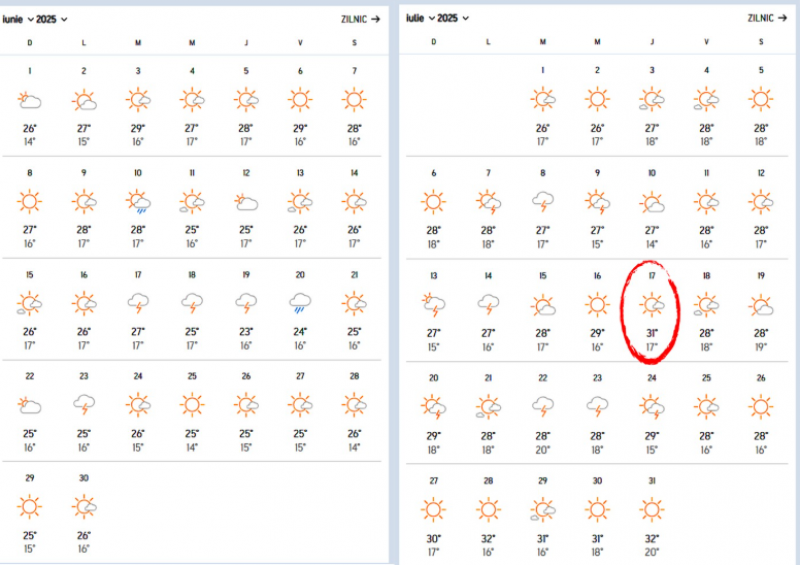Image resolution: width=800 pixels, height=565 pixels.
Task: Select the thunderstorm cloud icon on 8 iulie
Action: tap(543, 202)
